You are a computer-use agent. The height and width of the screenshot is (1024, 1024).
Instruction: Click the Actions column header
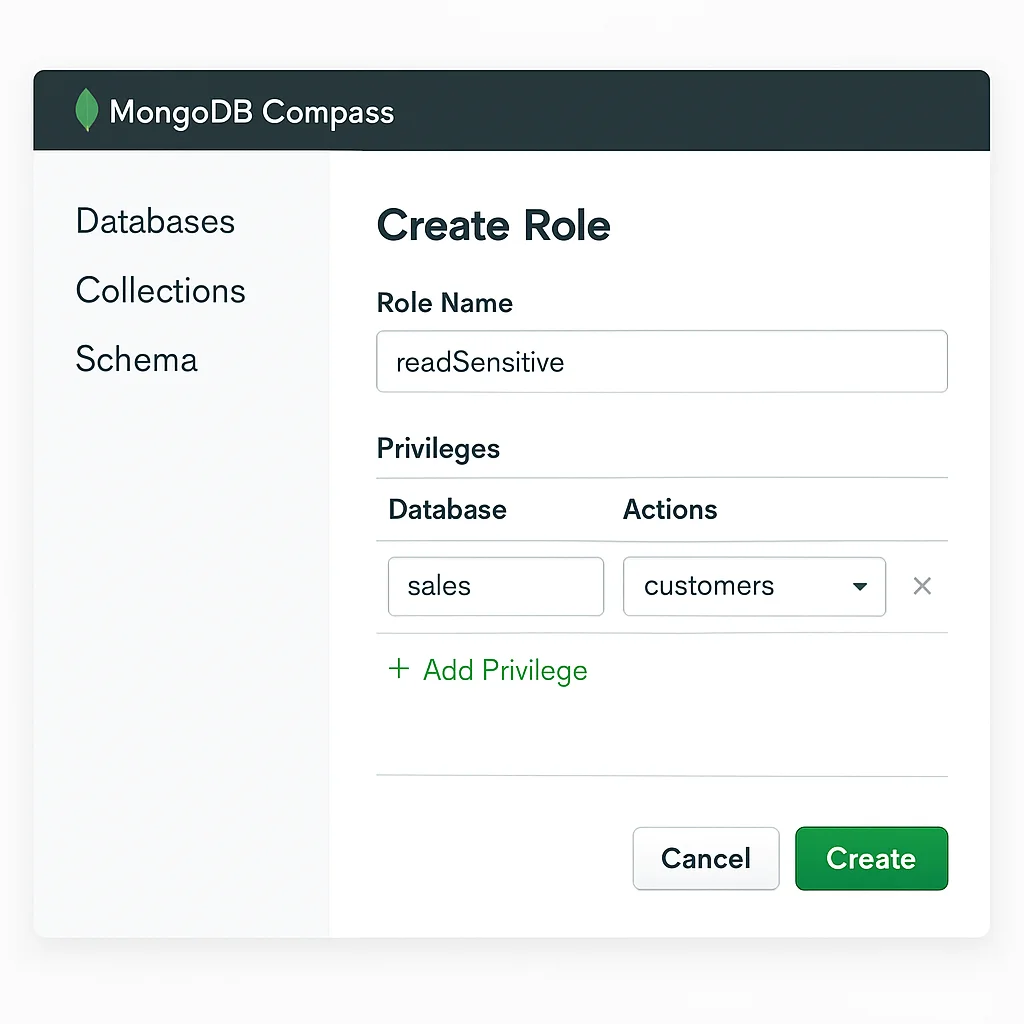pos(670,510)
